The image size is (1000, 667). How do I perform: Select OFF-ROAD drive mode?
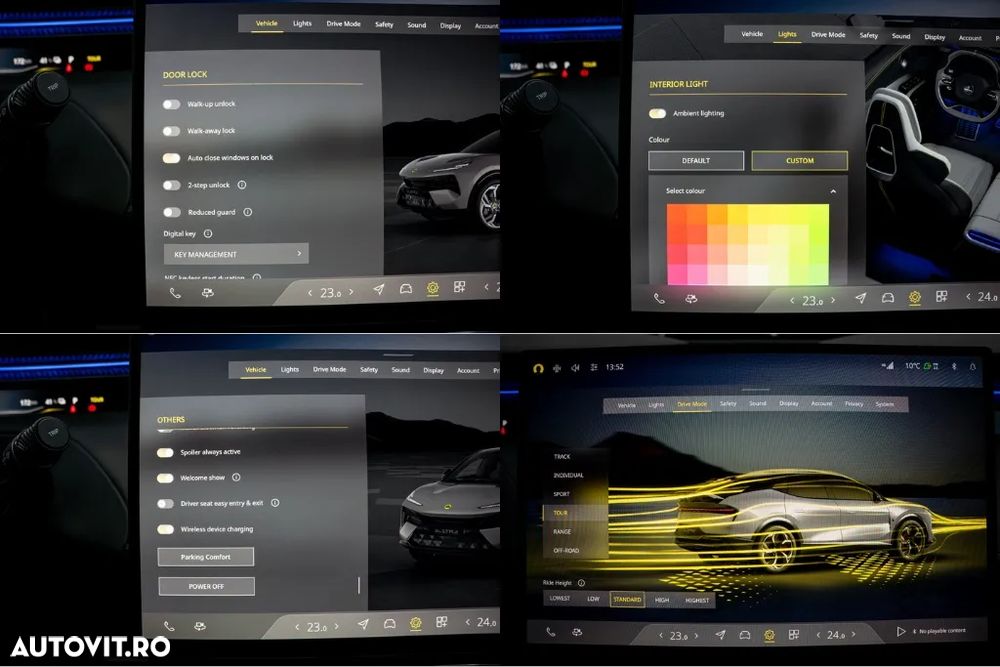pos(566,550)
